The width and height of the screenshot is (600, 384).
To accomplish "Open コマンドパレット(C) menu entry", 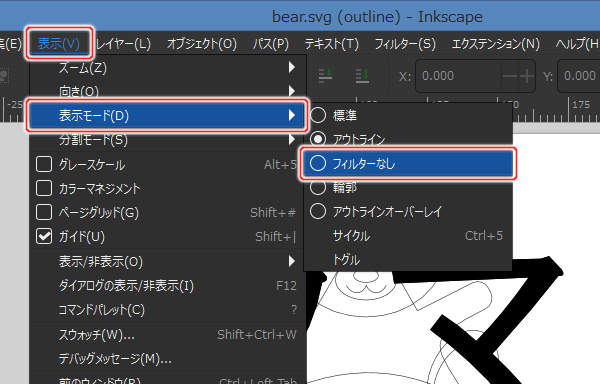I will tap(168, 310).
